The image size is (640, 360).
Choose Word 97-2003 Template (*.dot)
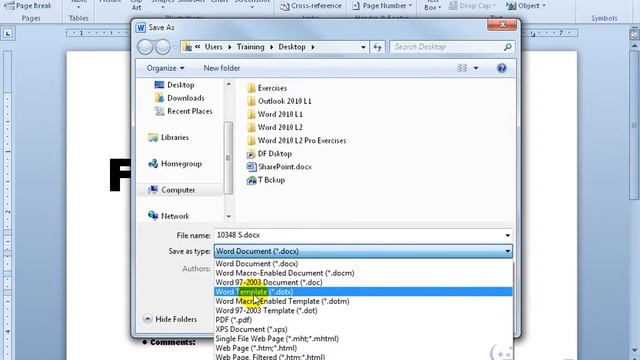[363, 311]
